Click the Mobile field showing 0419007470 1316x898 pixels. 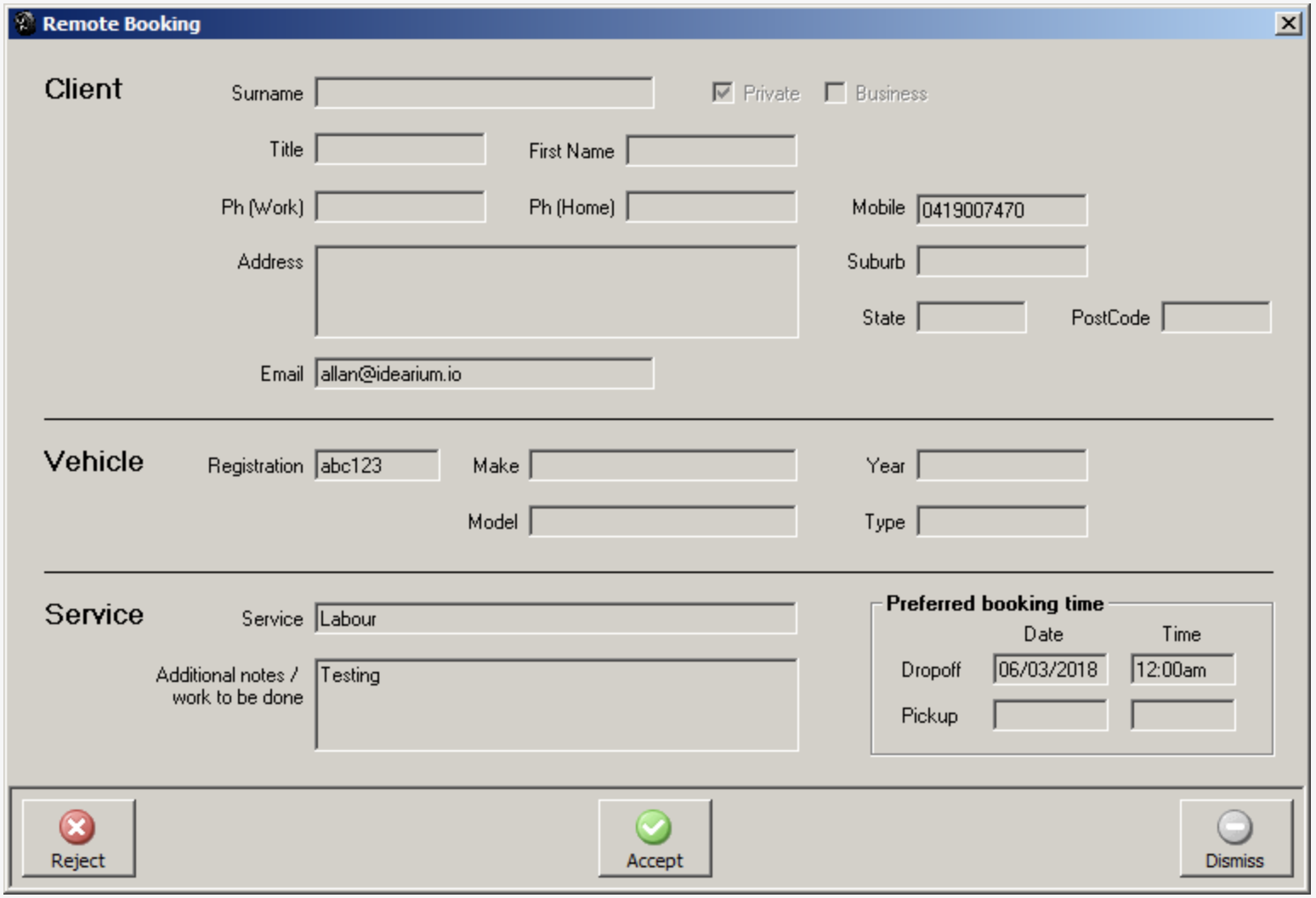pyautogui.click(x=1001, y=210)
